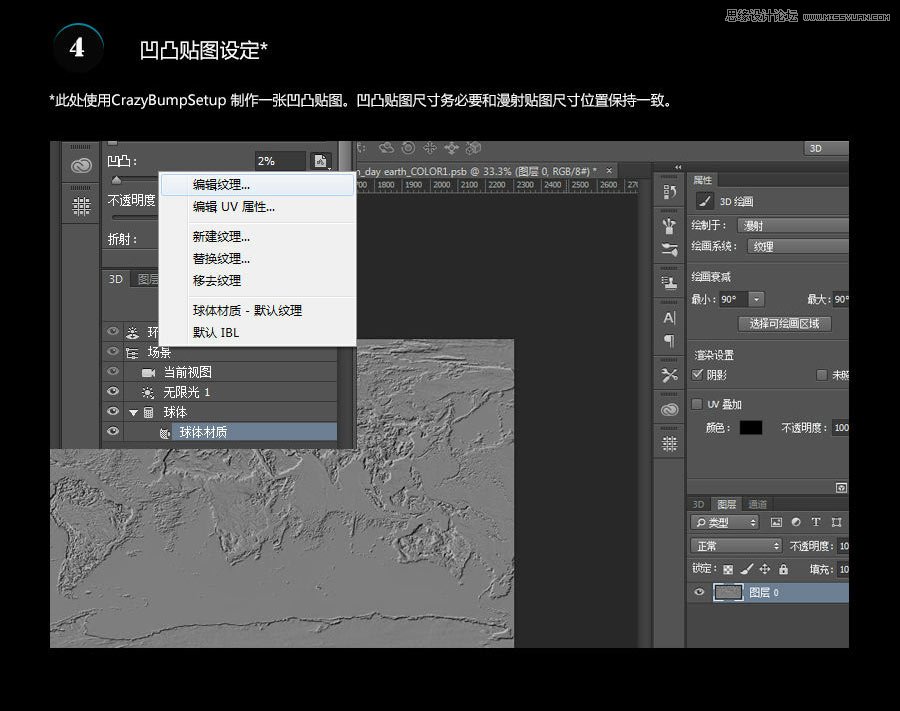This screenshot has height=711, width=900.
Task: Choose 新建纹理... from the menu
Action: 258,236
